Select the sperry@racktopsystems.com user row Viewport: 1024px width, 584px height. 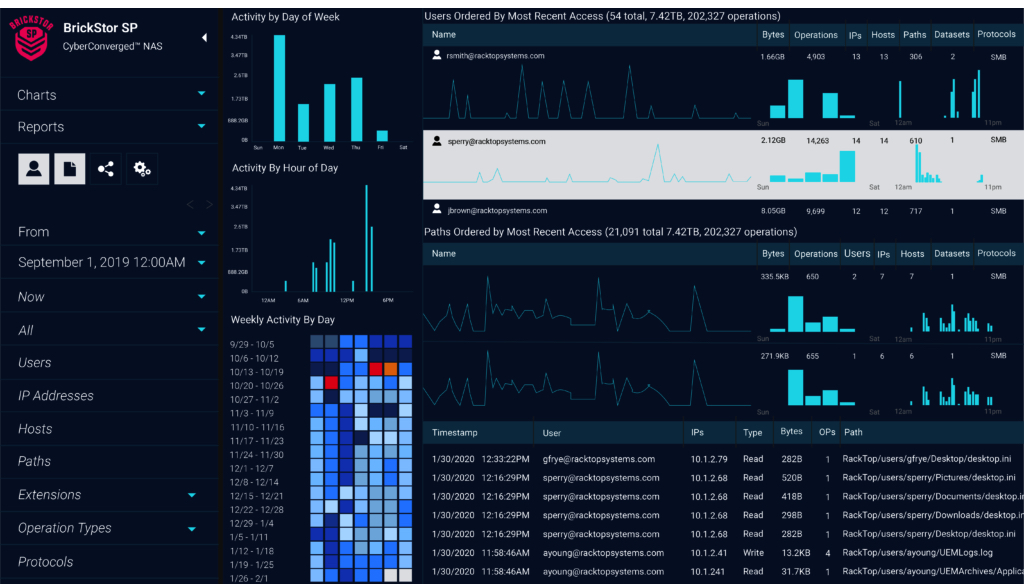pyautogui.click(x=723, y=165)
